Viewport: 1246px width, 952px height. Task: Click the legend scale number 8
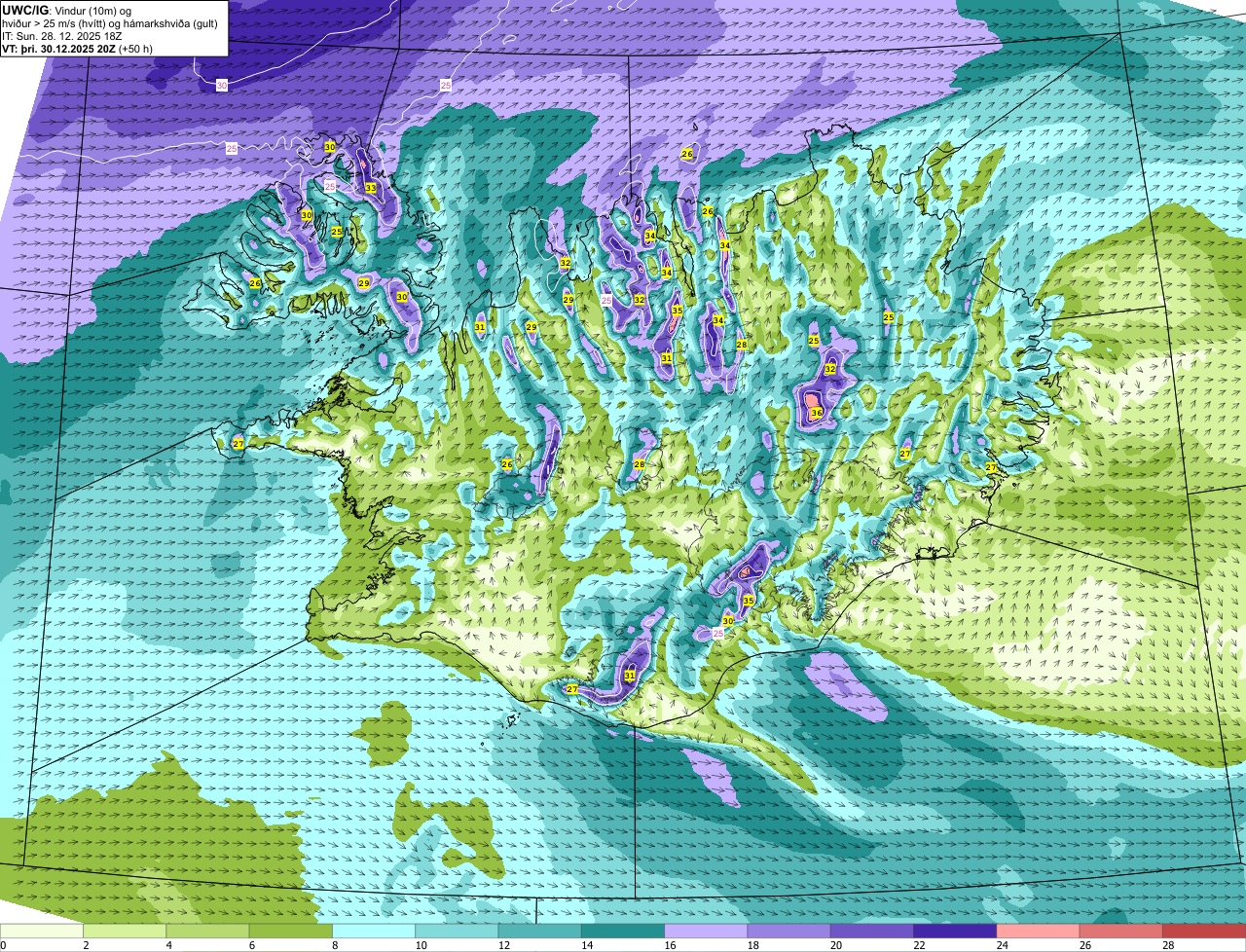click(x=334, y=945)
